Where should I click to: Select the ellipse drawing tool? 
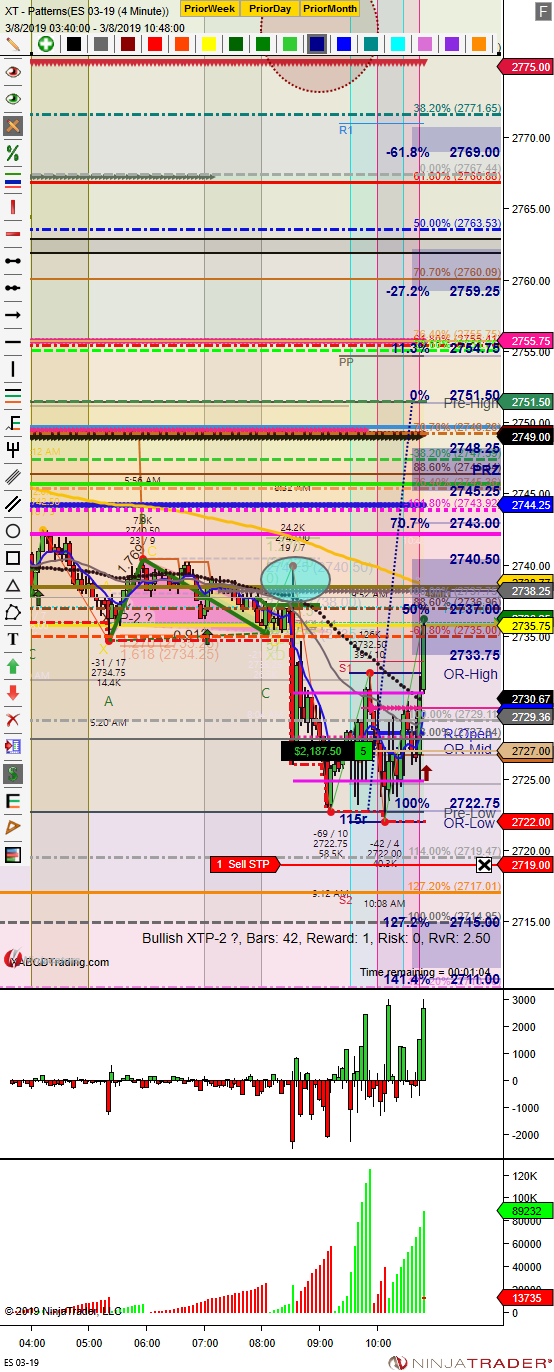point(13,531)
